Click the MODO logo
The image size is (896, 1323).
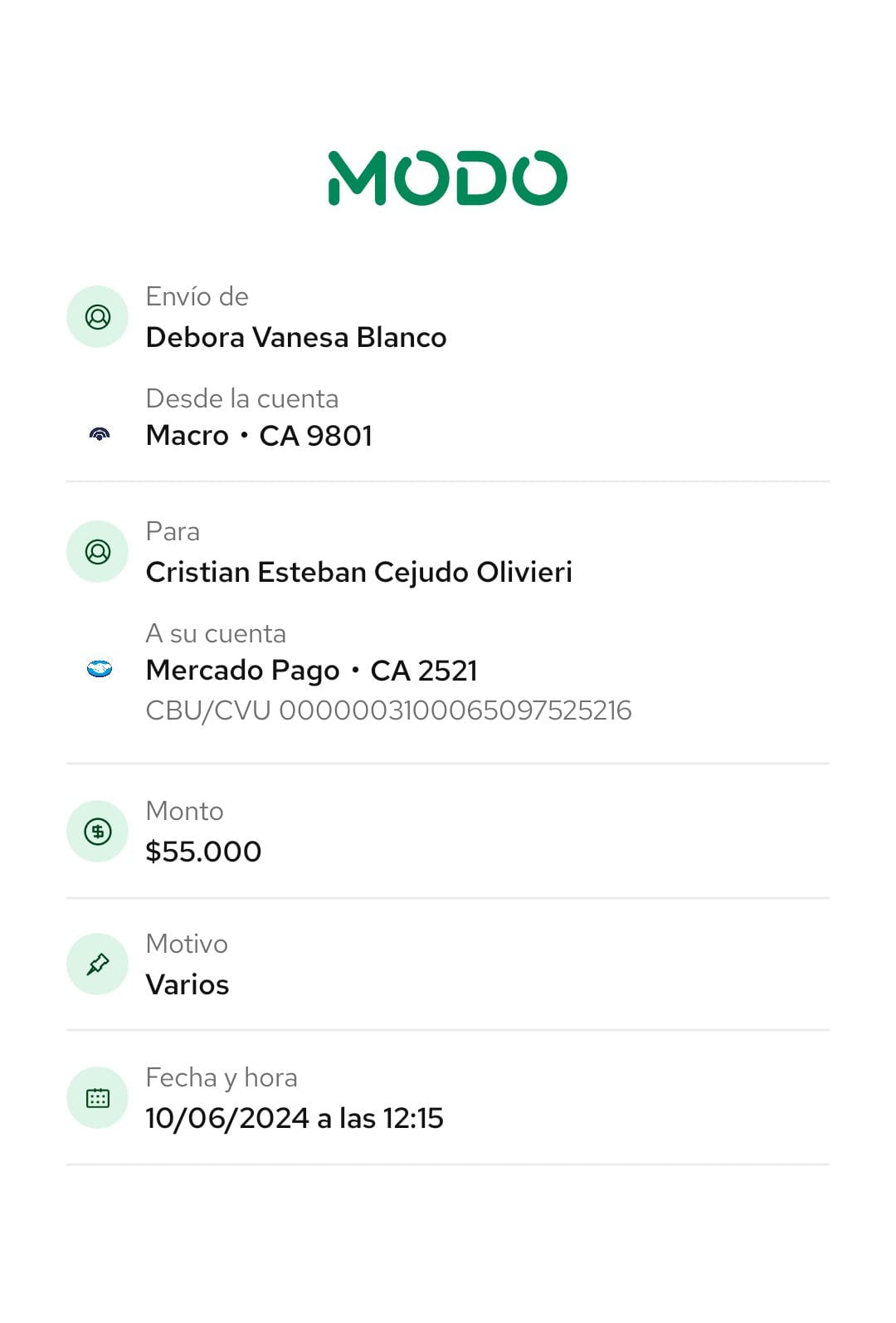[448, 178]
